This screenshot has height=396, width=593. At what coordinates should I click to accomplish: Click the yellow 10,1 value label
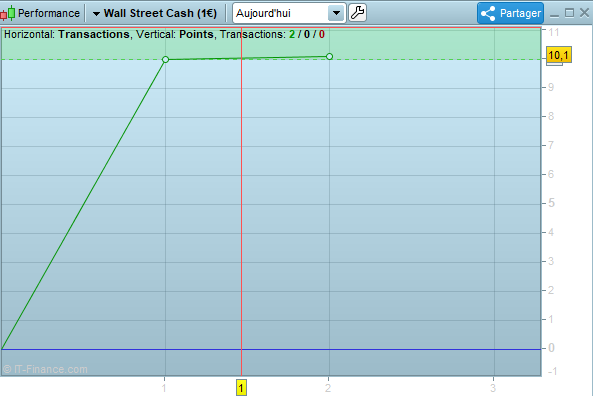point(559,55)
